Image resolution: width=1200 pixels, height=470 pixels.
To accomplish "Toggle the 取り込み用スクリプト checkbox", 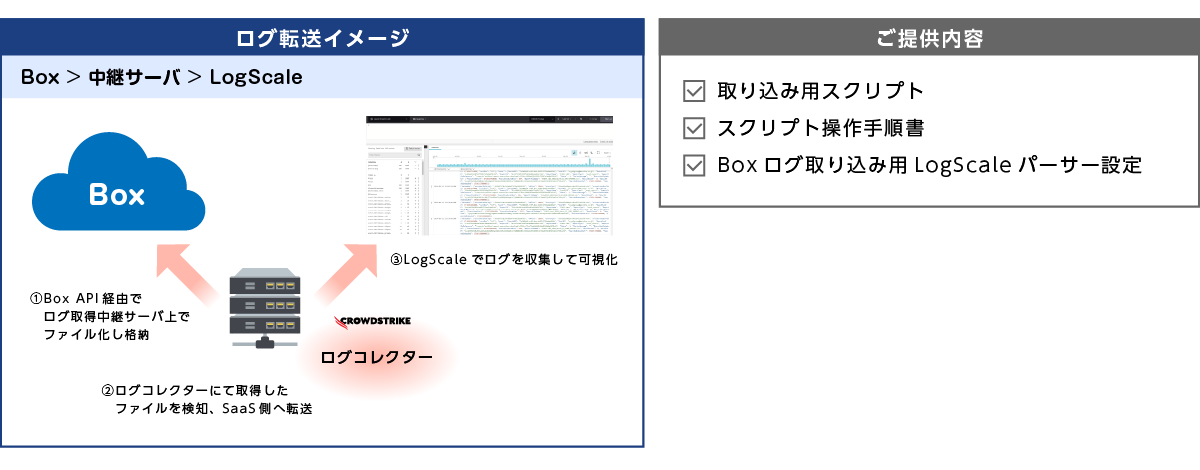I will [x=693, y=91].
